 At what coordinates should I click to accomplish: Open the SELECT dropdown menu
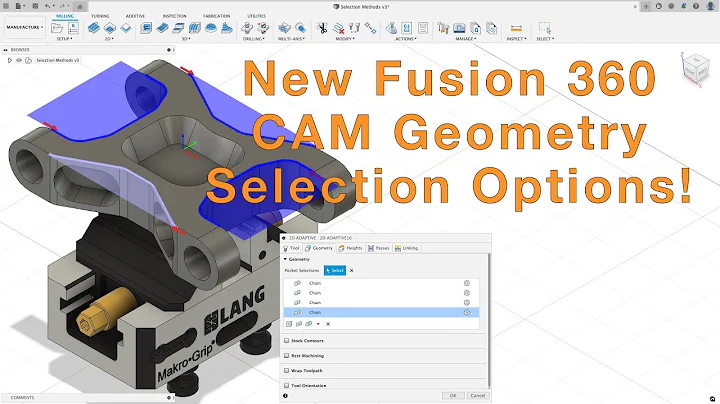(x=545, y=39)
